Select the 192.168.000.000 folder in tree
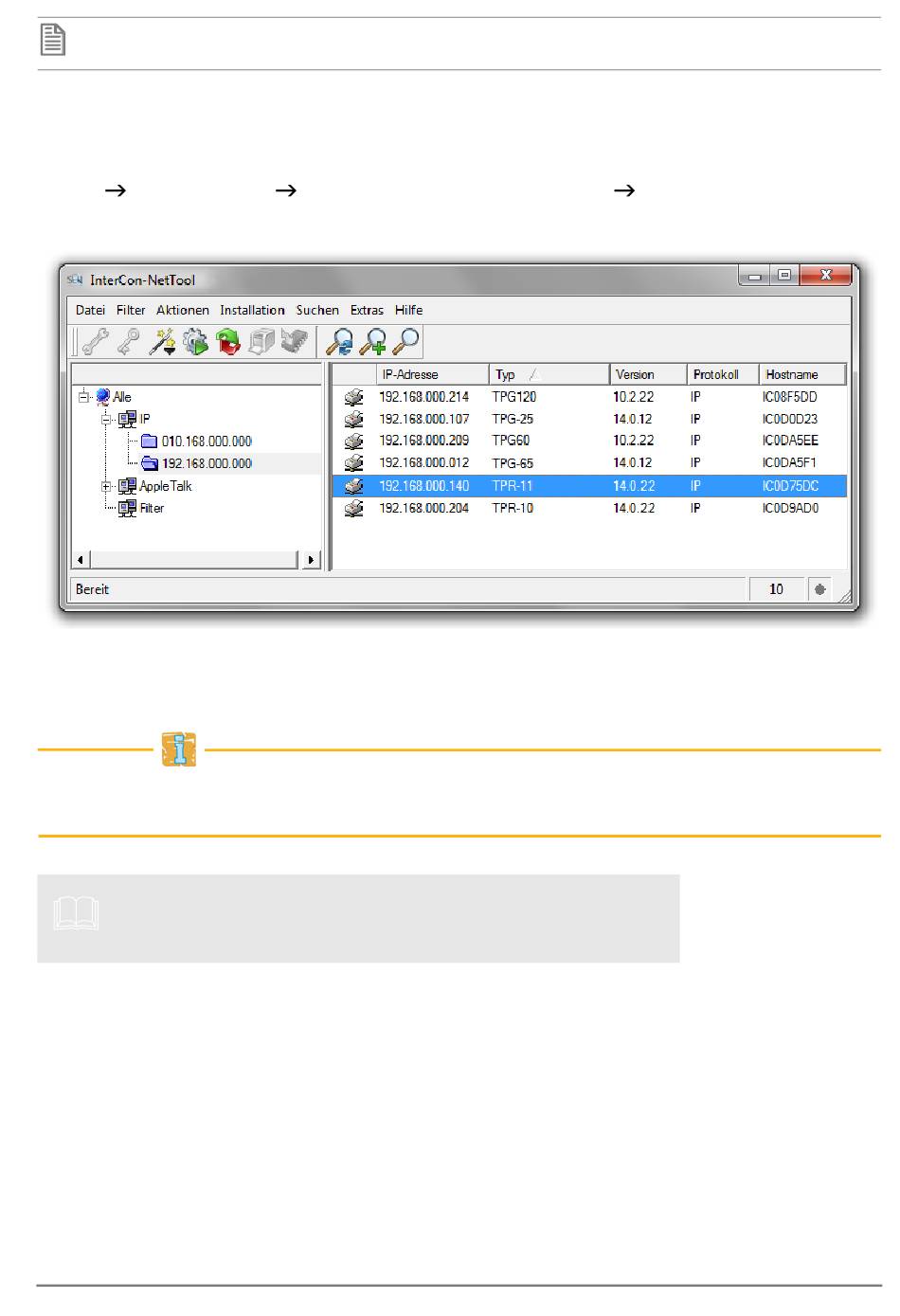 coord(196,463)
